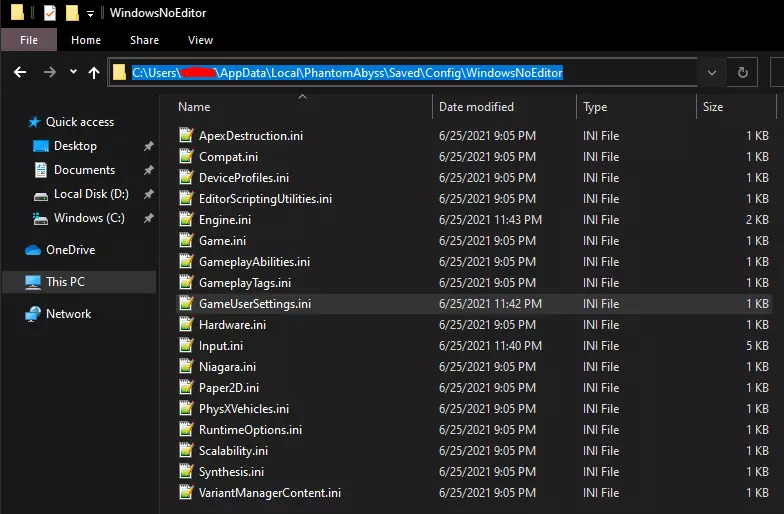
Task: Go back with the left arrow
Action: coord(20,72)
